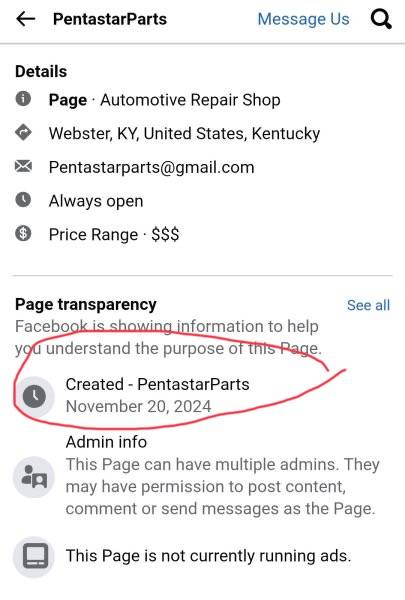Open the Pentastarparts@gmail.com email address

[x=151, y=167]
